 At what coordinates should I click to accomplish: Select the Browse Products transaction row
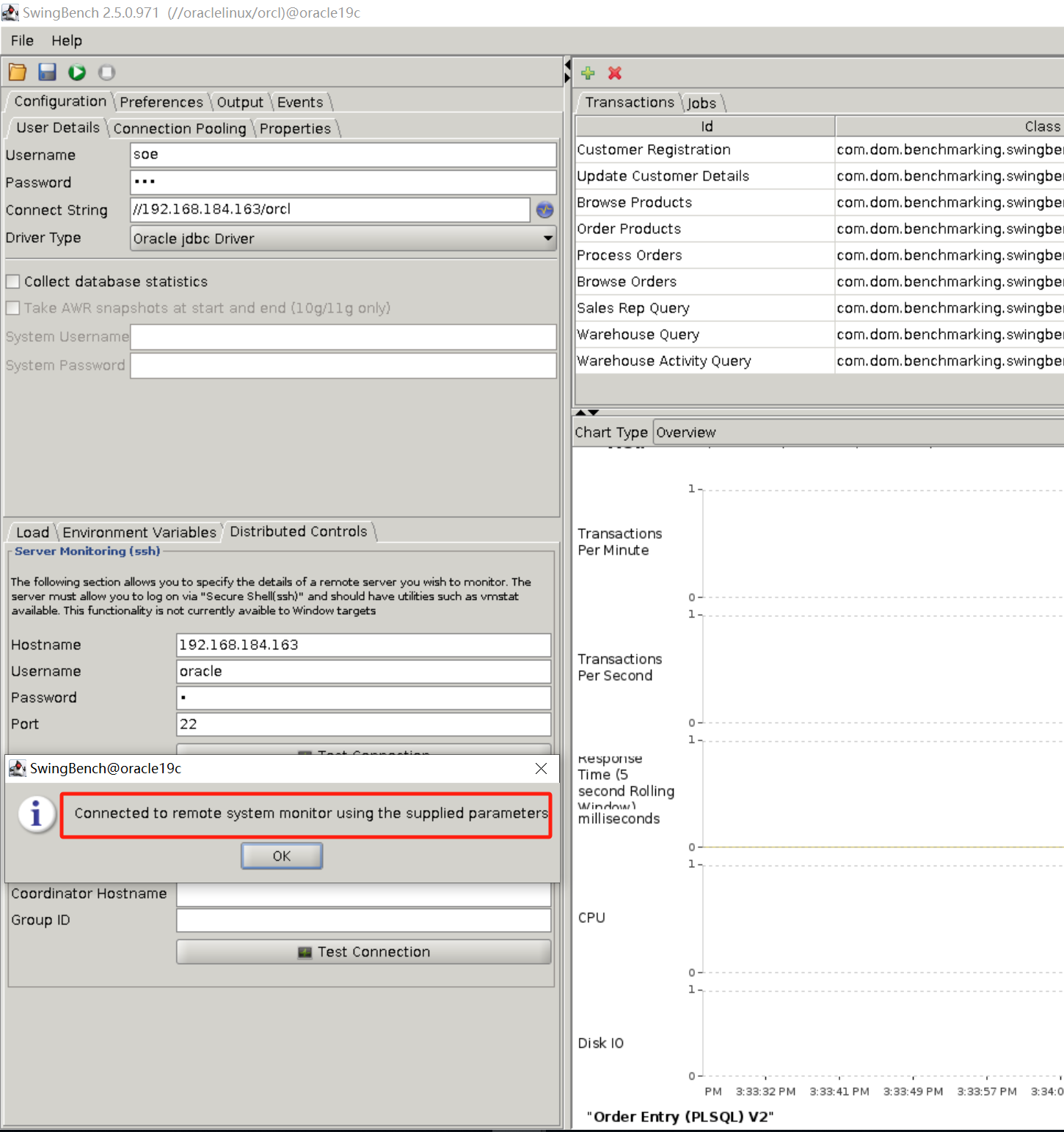pos(820,202)
